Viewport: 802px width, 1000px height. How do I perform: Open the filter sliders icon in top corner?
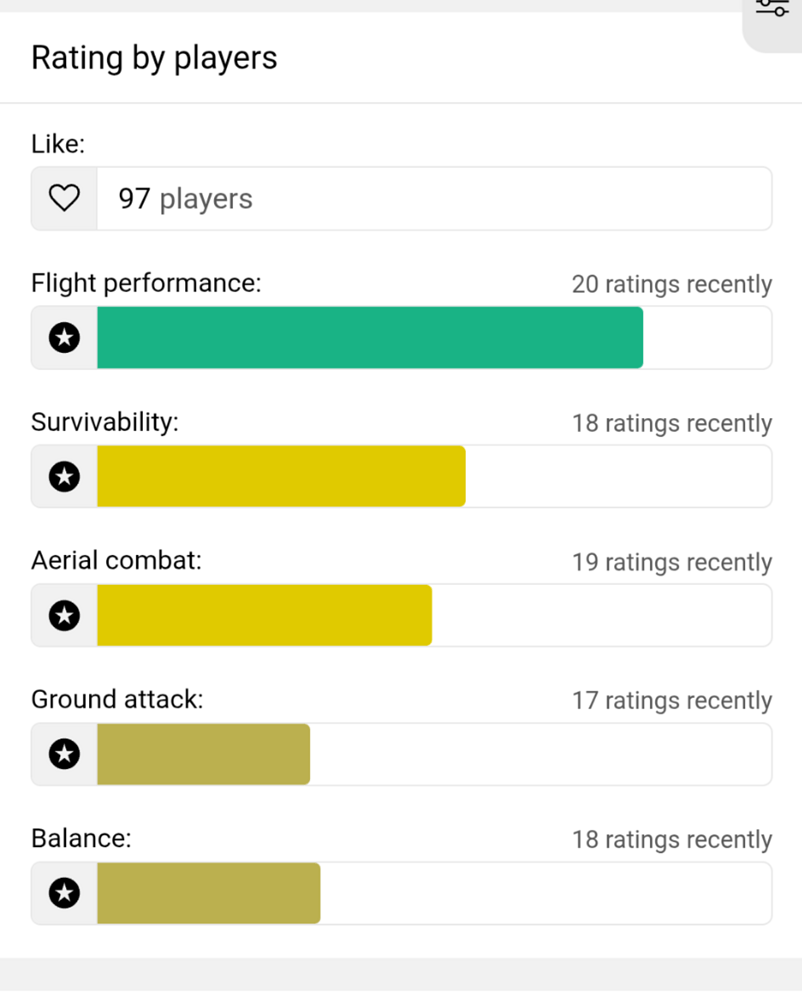coord(772,10)
